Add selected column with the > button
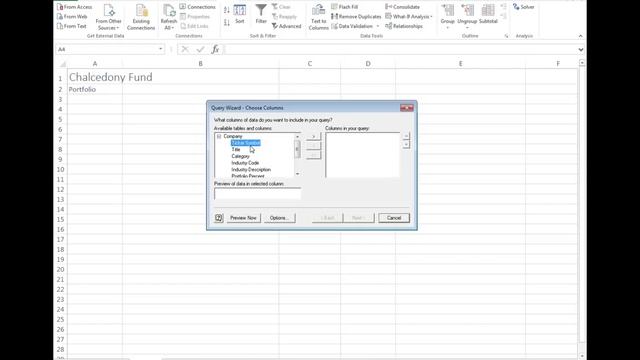Viewport: 640px width, 360px height. coord(313,137)
